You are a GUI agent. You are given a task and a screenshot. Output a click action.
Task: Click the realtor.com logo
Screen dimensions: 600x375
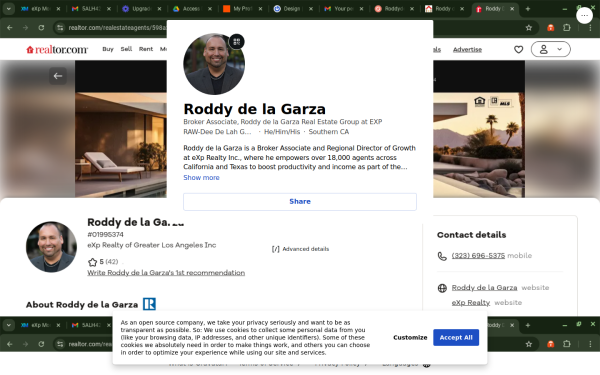click(57, 49)
